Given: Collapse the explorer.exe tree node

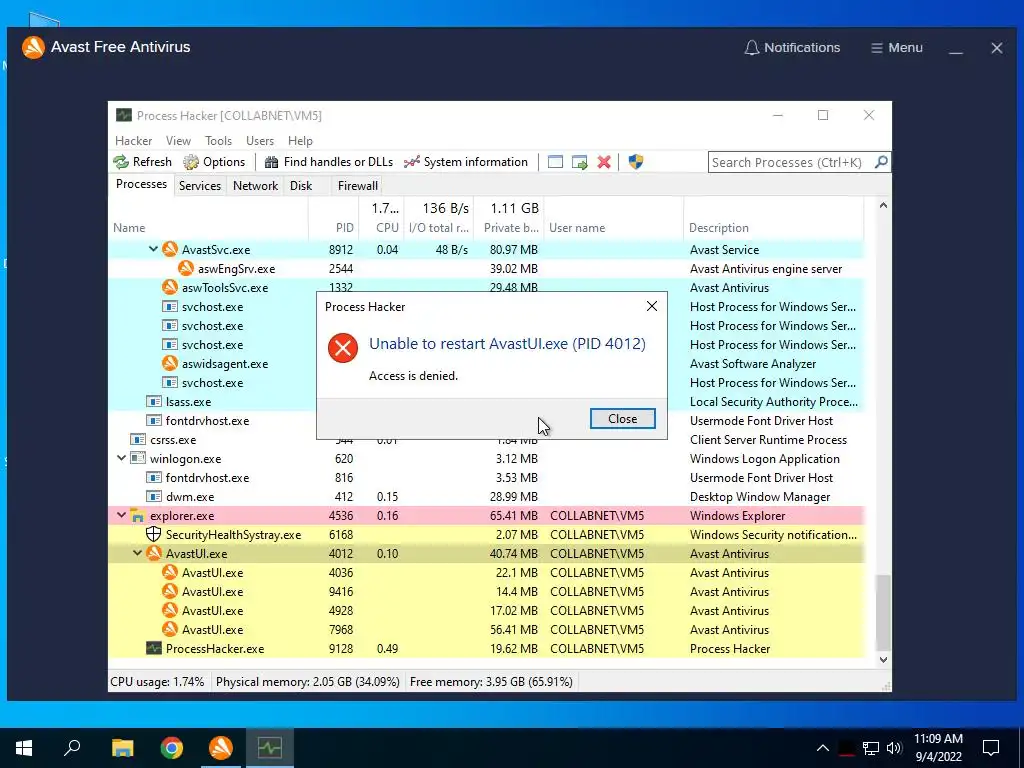Looking at the screenshot, I should [x=121, y=515].
